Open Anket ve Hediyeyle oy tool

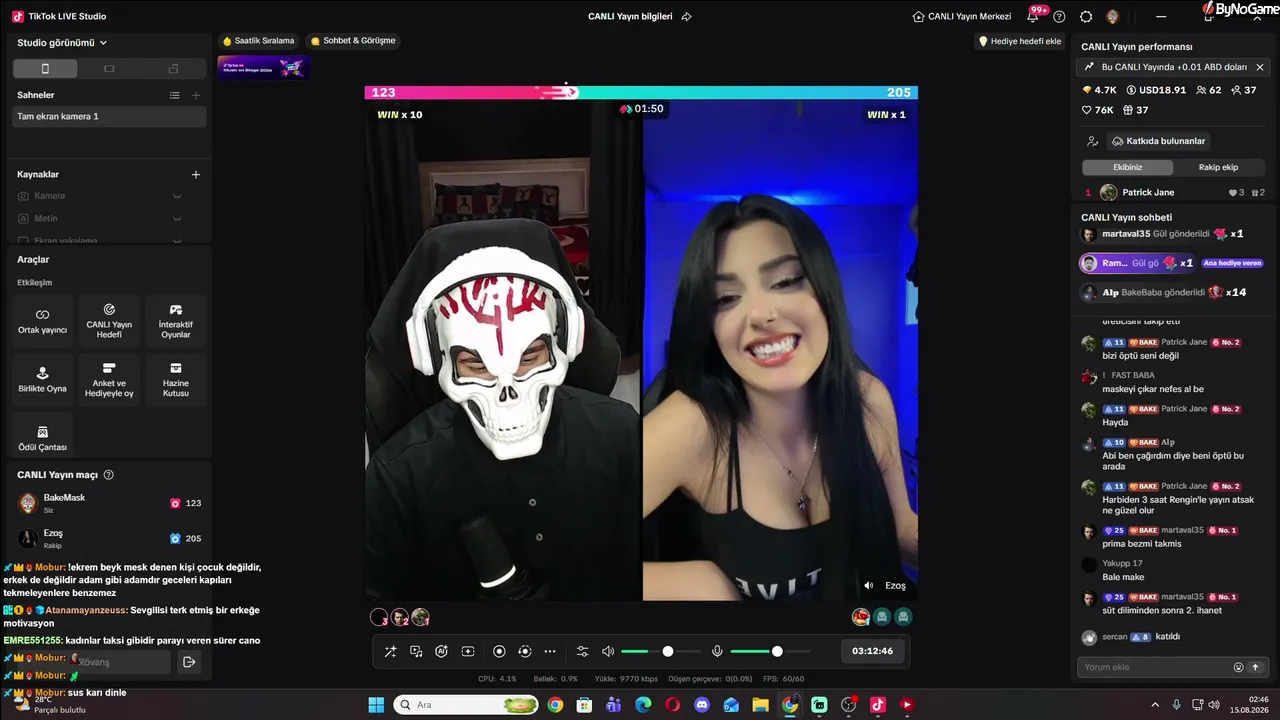(109, 380)
